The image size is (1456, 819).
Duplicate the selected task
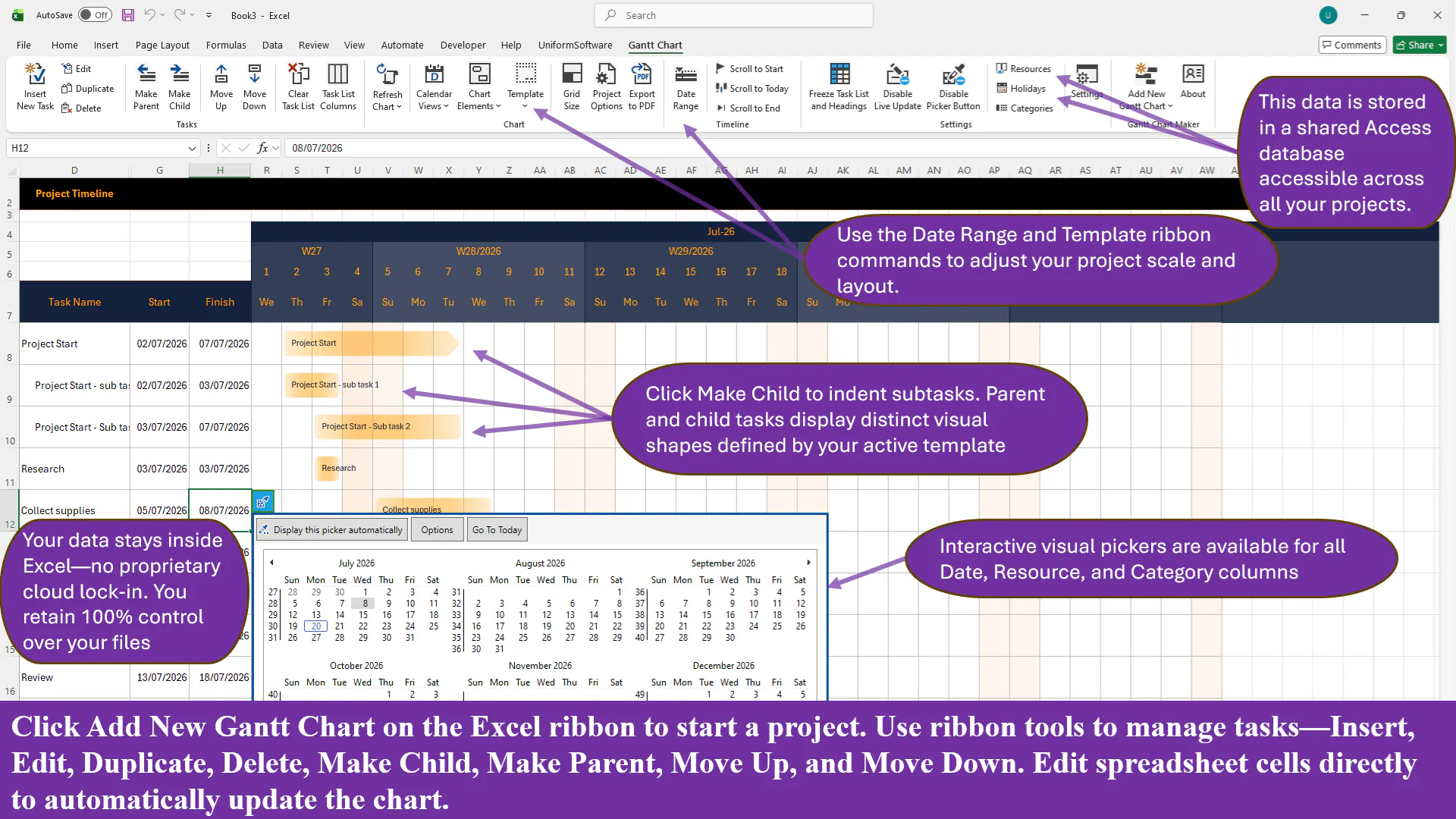point(87,88)
